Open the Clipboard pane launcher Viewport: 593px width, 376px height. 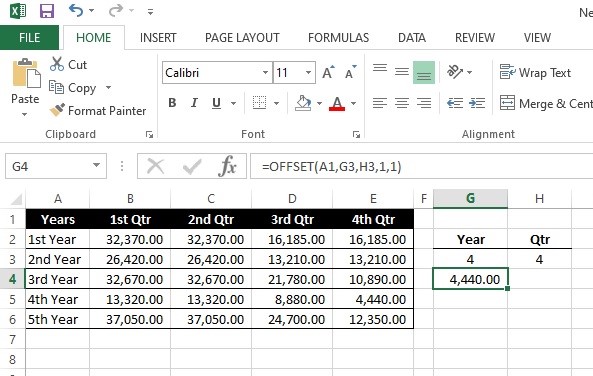(149, 135)
